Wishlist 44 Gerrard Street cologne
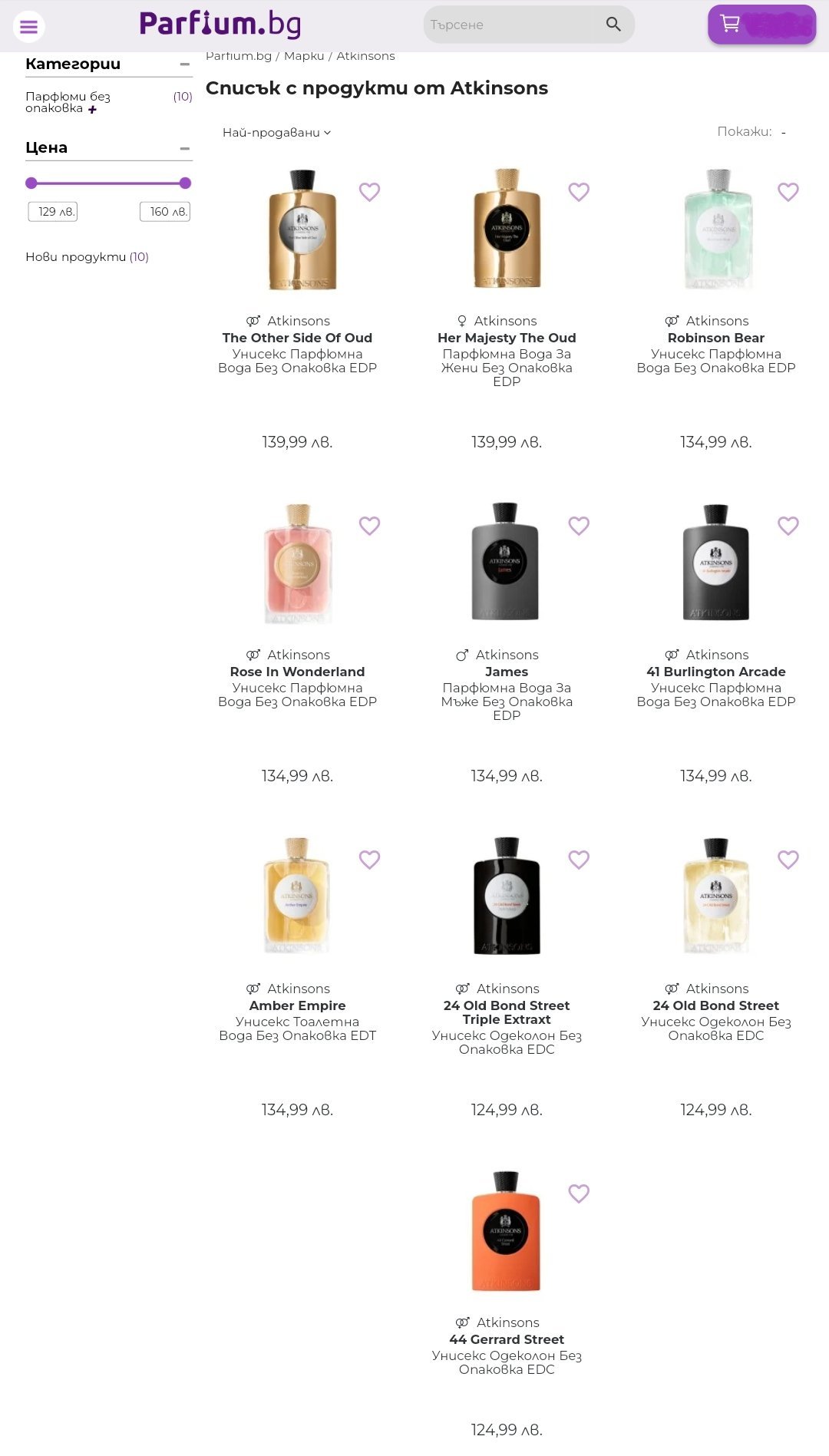This screenshot has height=1456, width=829. point(579,1194)
